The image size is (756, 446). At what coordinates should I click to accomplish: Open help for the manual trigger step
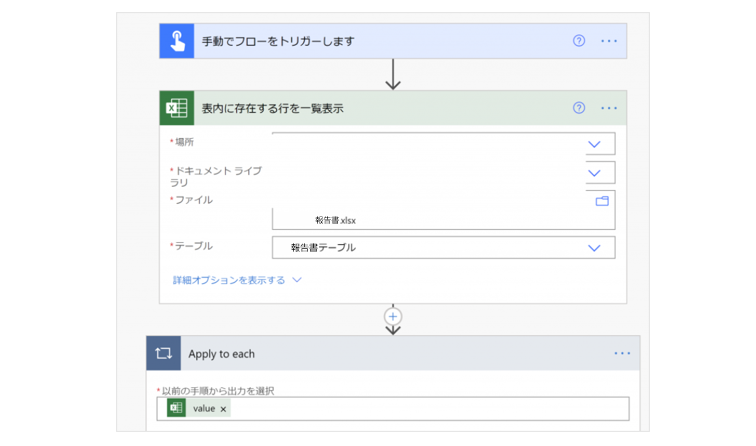[x=579, y=41]
